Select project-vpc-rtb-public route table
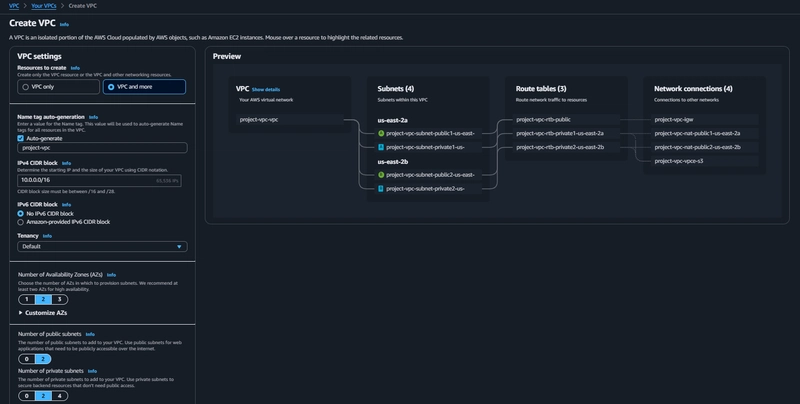The width and height of the screenshot is (800, 404). click(566, 120)
